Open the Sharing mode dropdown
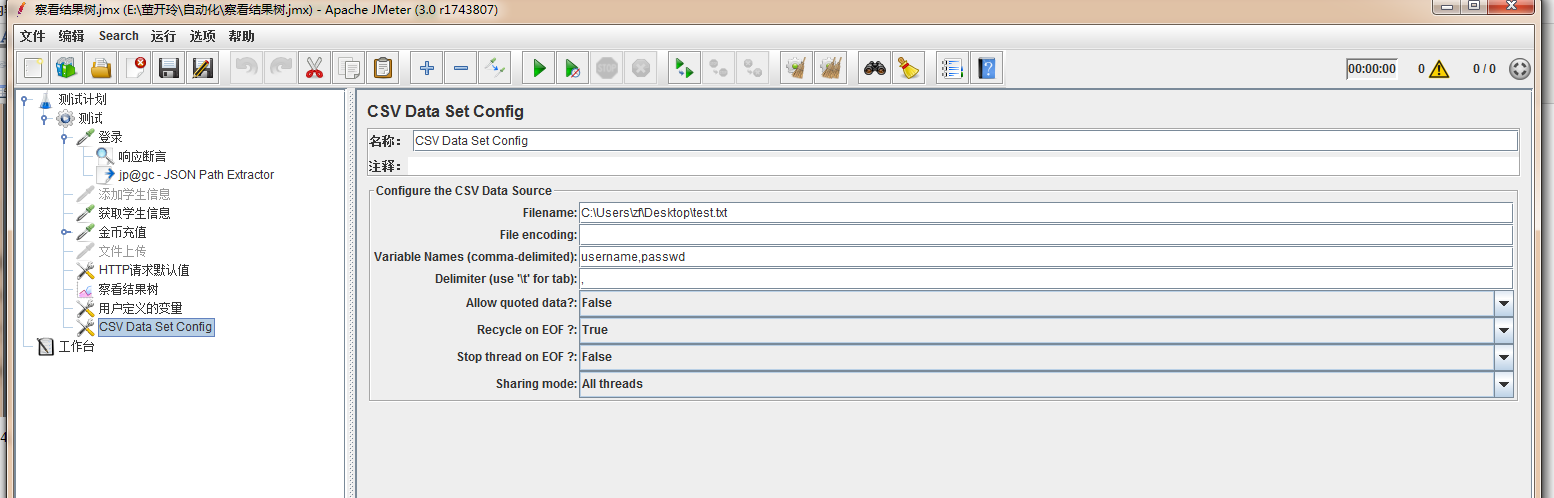The width and height of the screenshot is (1554, 498). (1504, 384)
